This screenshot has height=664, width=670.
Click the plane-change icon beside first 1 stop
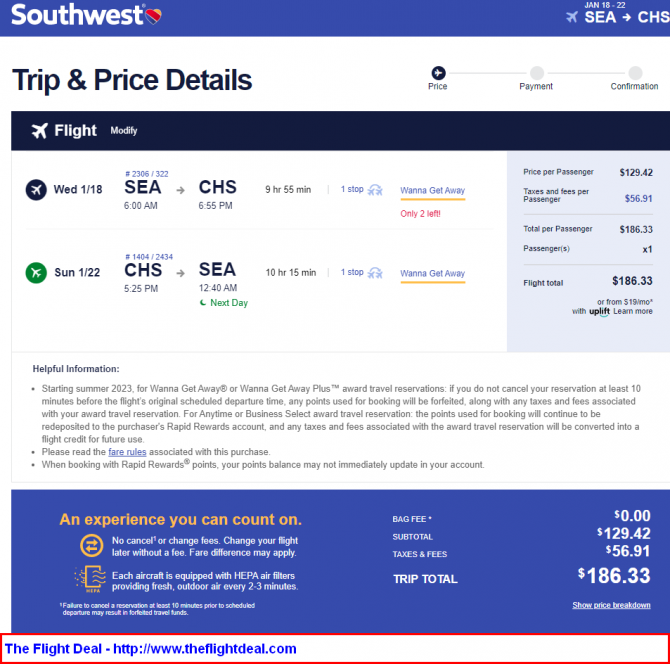[x=375, y=190]
